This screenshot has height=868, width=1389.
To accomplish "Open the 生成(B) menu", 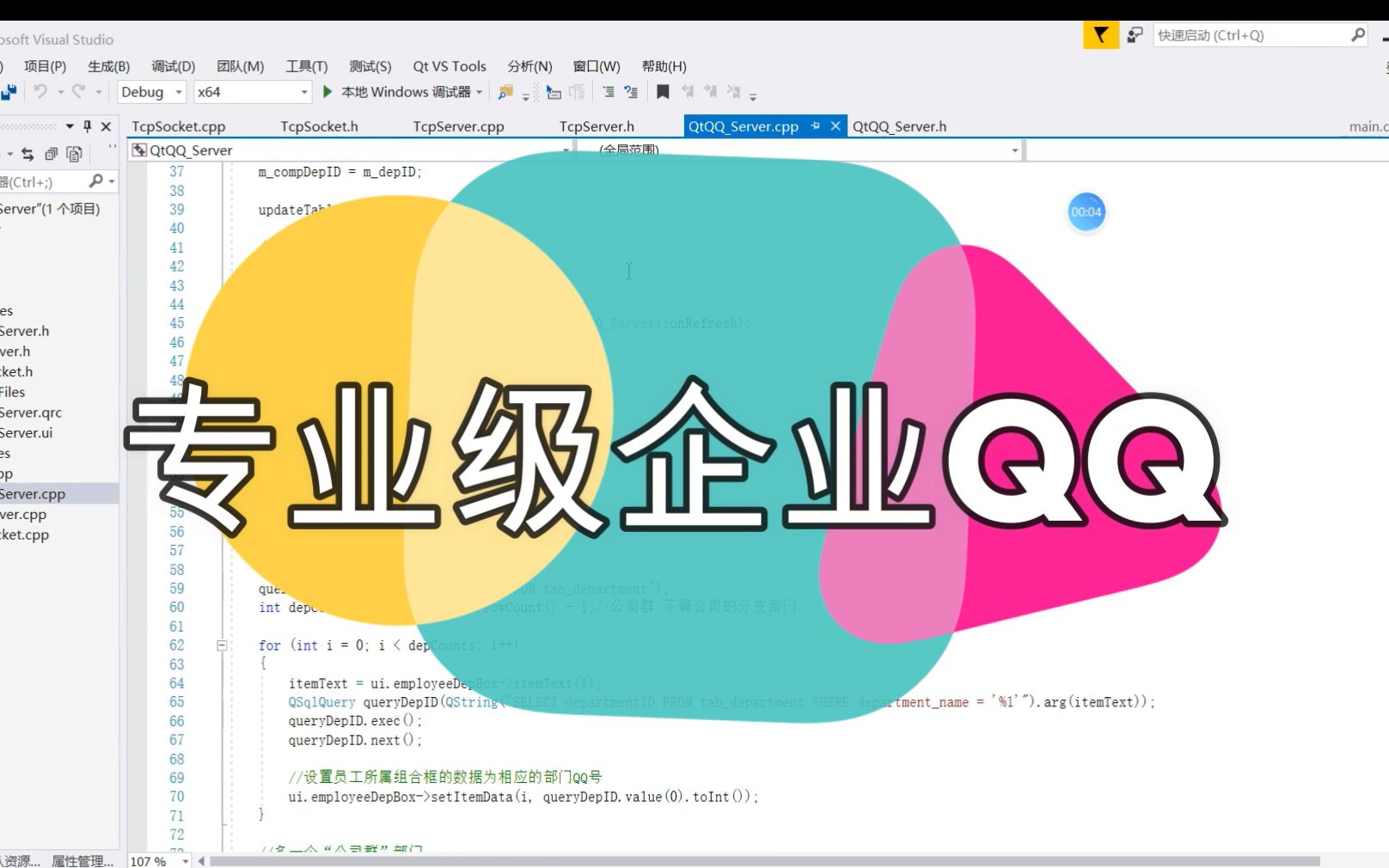I will coord(108,66).
